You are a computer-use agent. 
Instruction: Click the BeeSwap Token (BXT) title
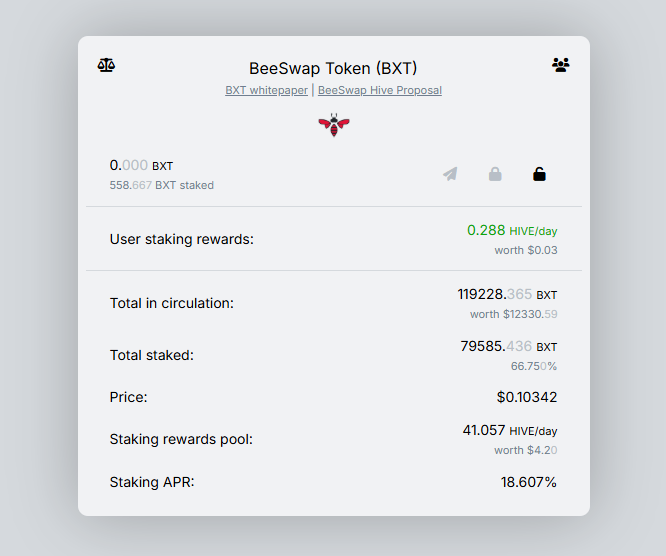(x=333, y=68)
